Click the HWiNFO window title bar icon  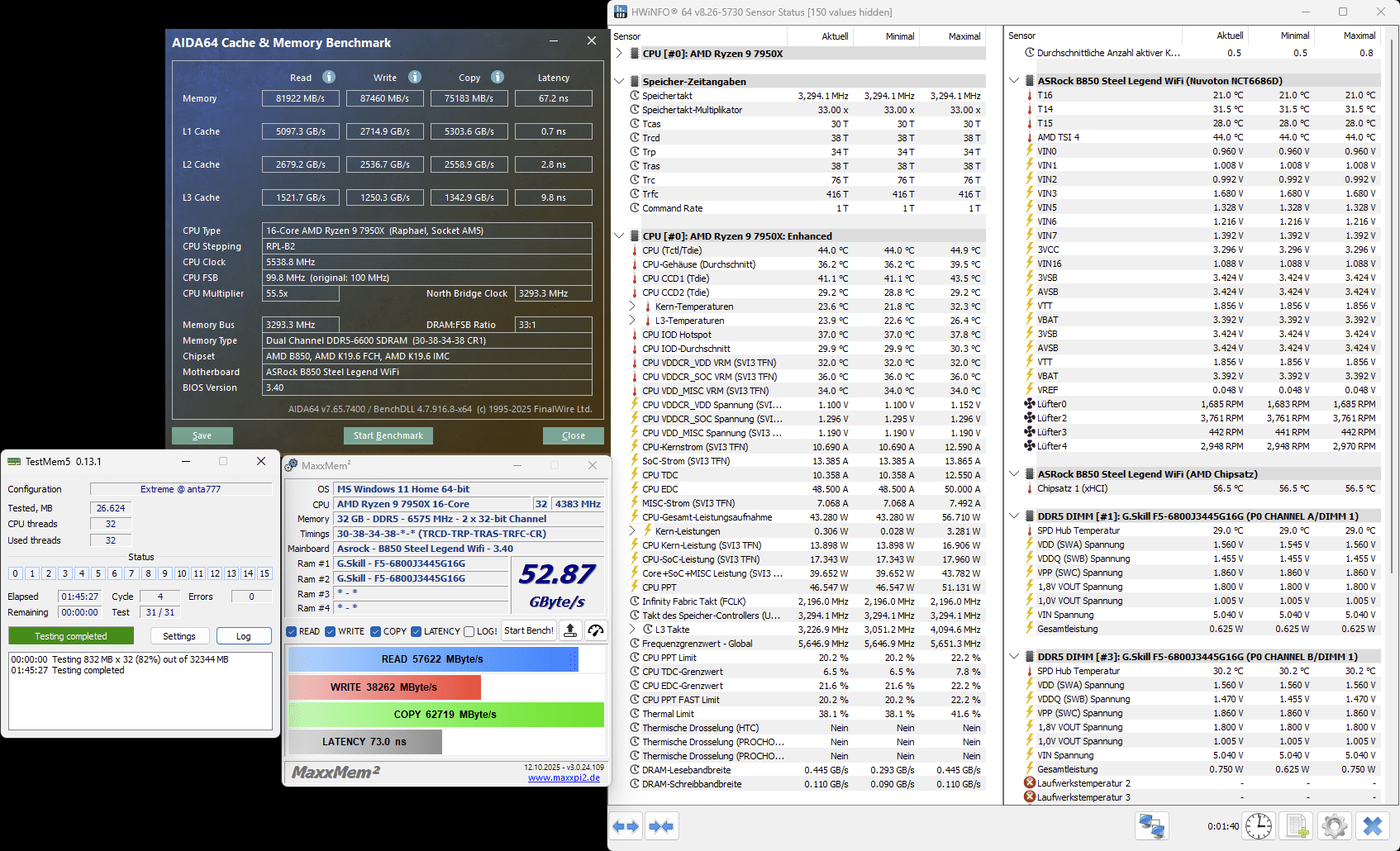621,12
